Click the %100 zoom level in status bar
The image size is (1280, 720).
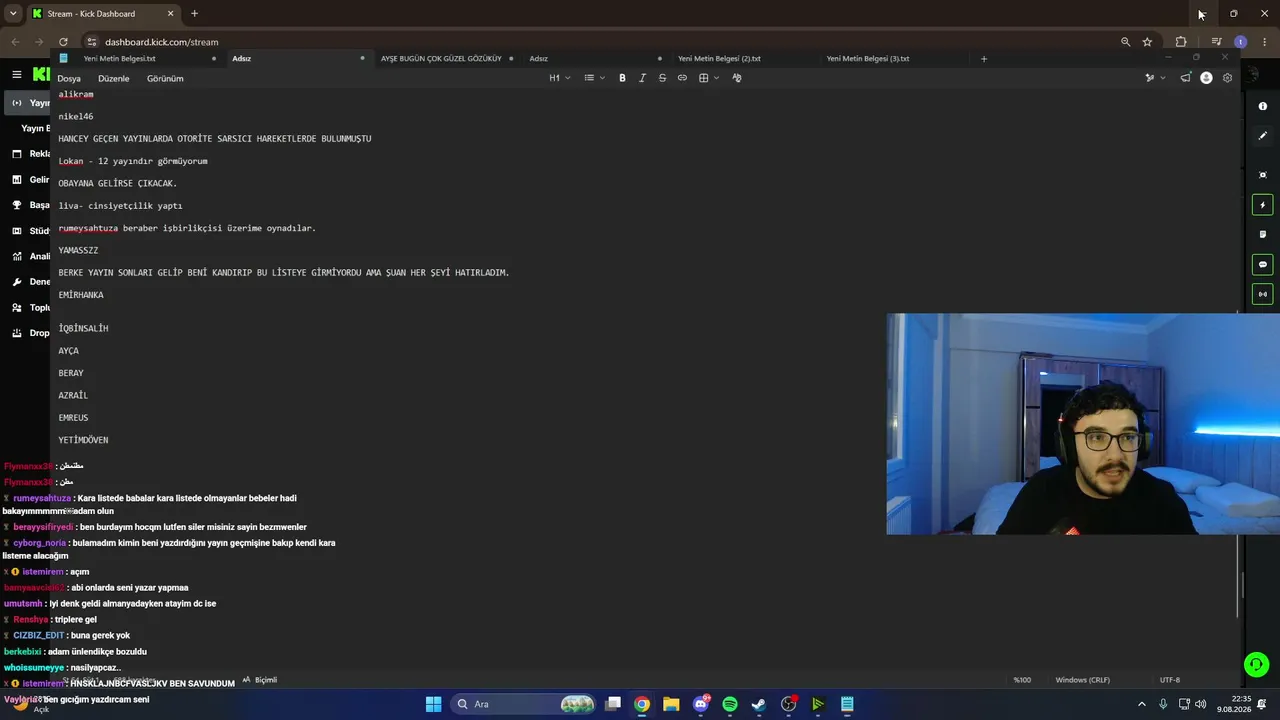pos(1022,680)
